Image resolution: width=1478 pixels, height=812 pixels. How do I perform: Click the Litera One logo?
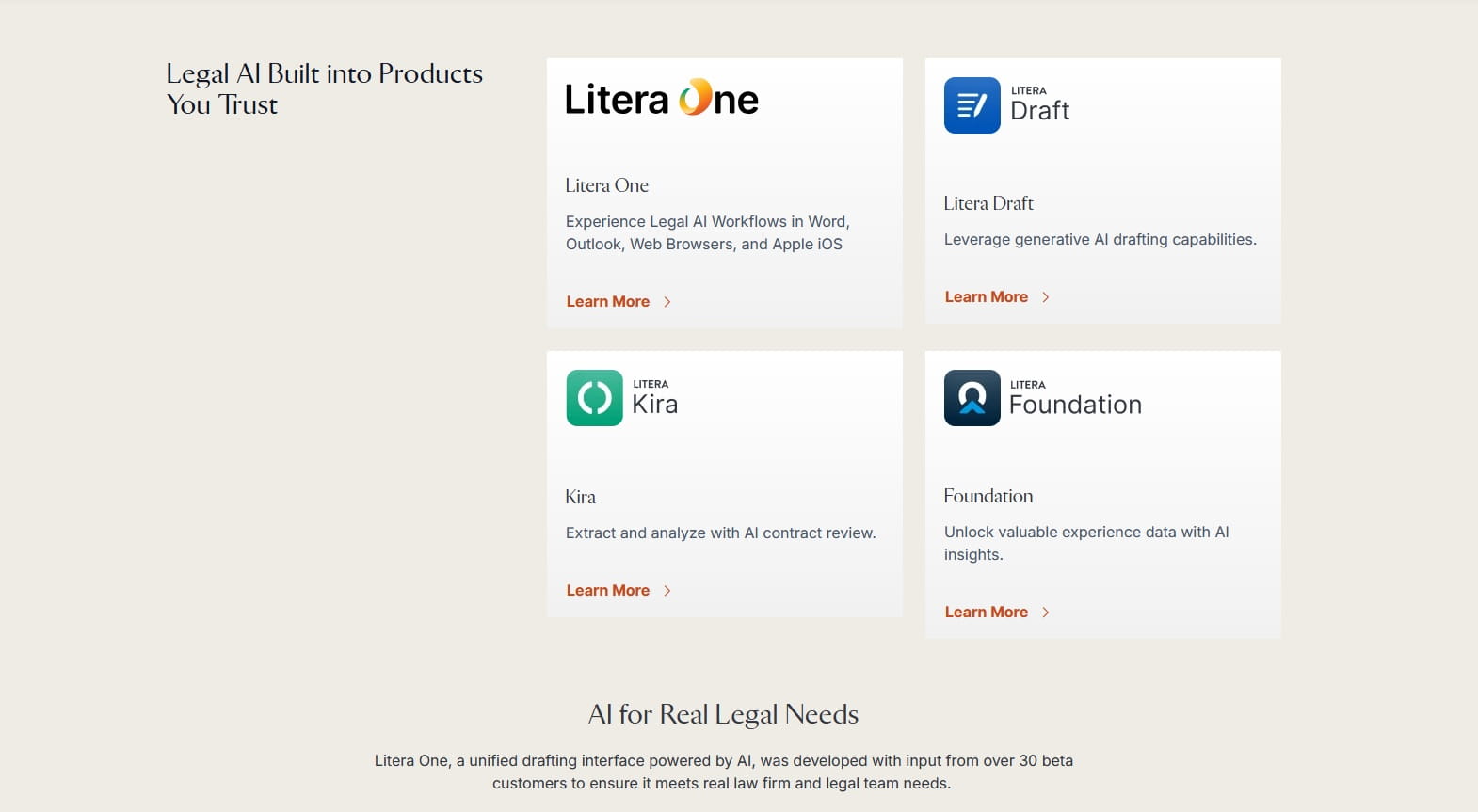(662, 98)
